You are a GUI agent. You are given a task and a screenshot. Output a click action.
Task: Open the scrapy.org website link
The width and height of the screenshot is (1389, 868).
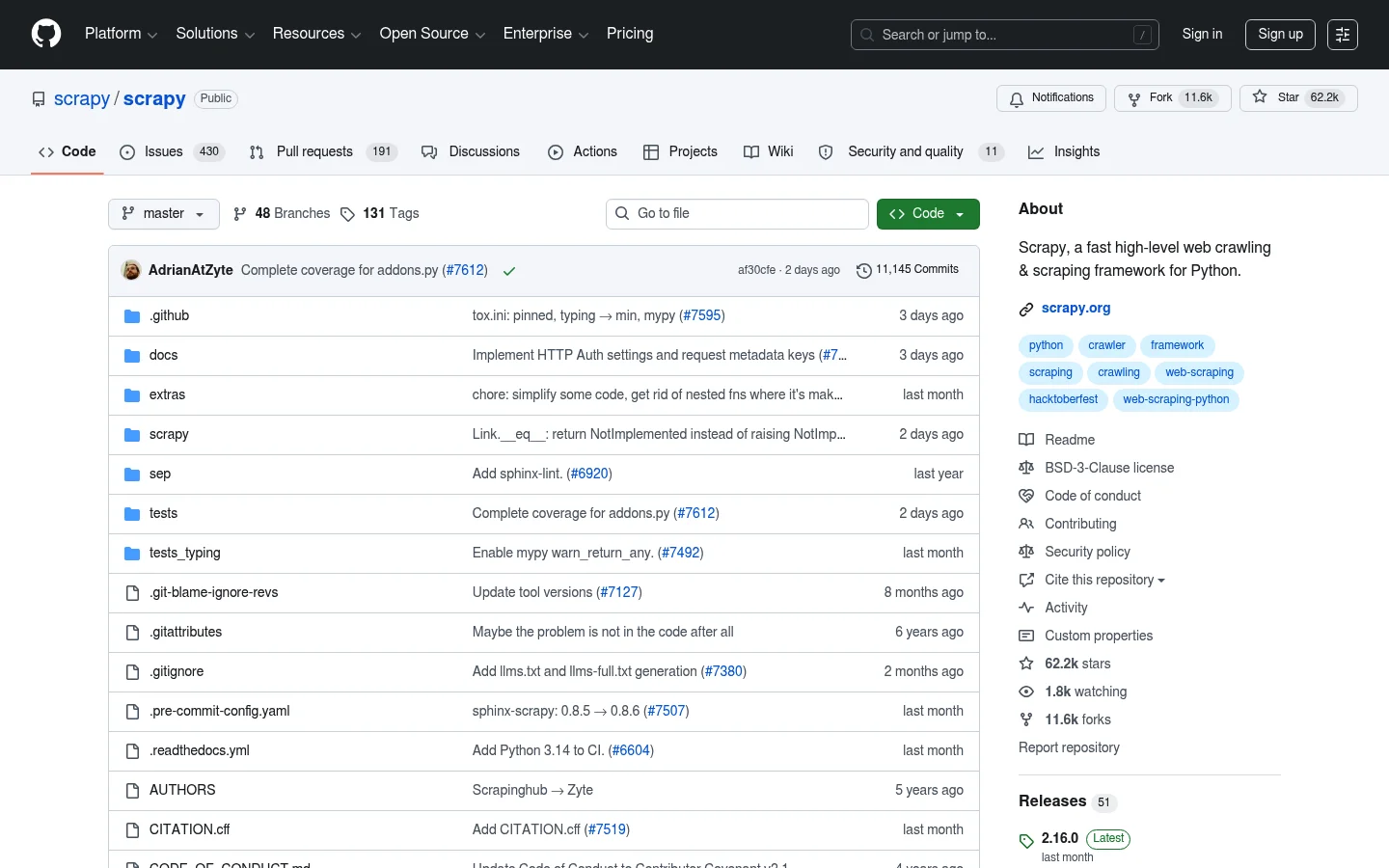pyautogui.click(x=1076, y=309)
